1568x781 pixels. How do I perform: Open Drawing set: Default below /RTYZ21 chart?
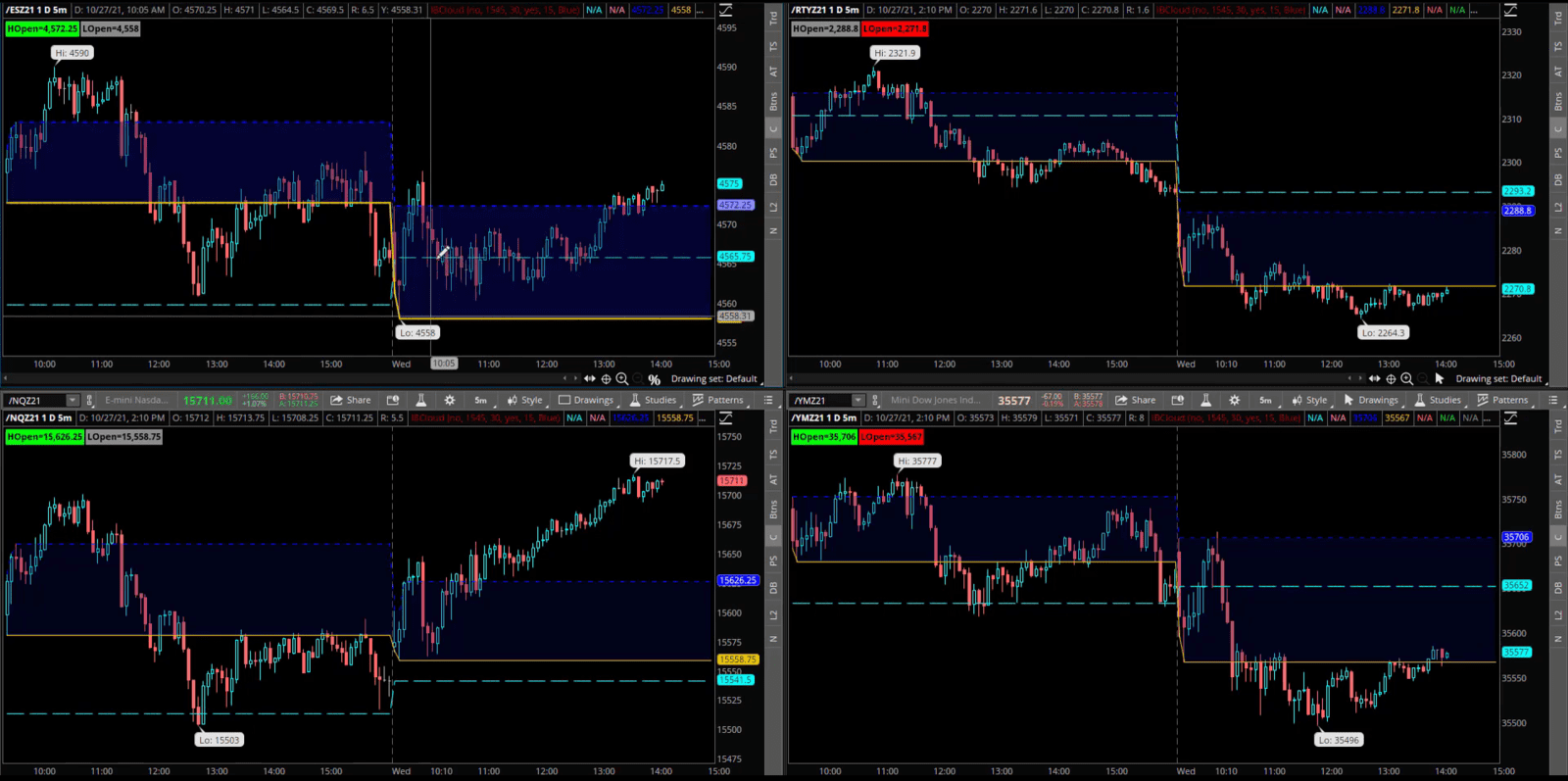[1498, 379]
